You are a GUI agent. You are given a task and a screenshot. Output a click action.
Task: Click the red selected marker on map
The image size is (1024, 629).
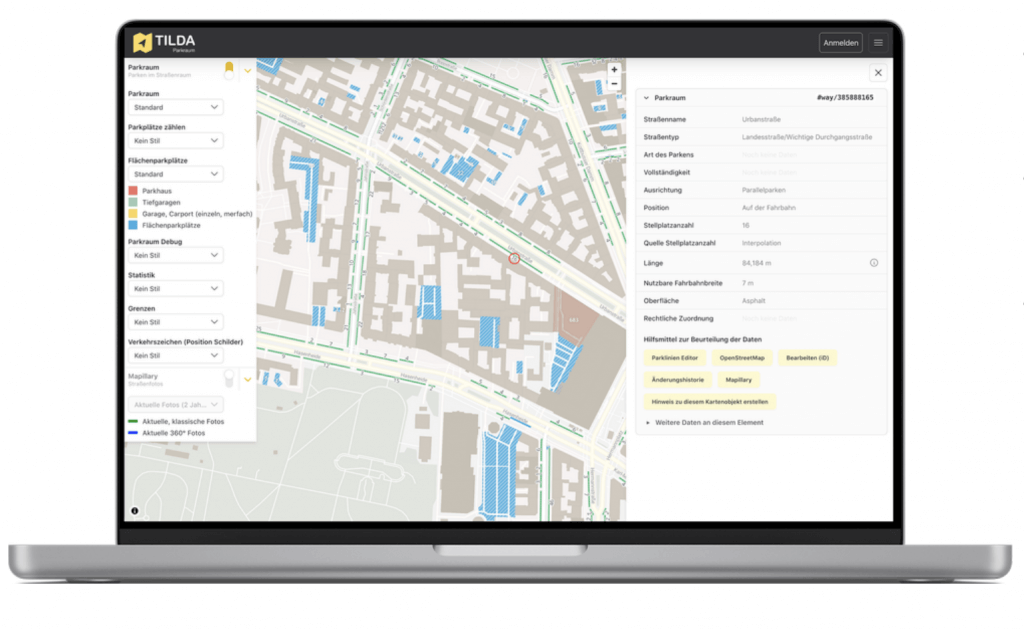point(514,258)
